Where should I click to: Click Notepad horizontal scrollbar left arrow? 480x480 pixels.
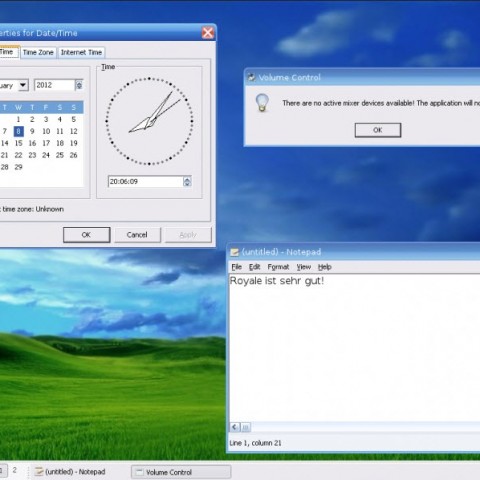235,427
